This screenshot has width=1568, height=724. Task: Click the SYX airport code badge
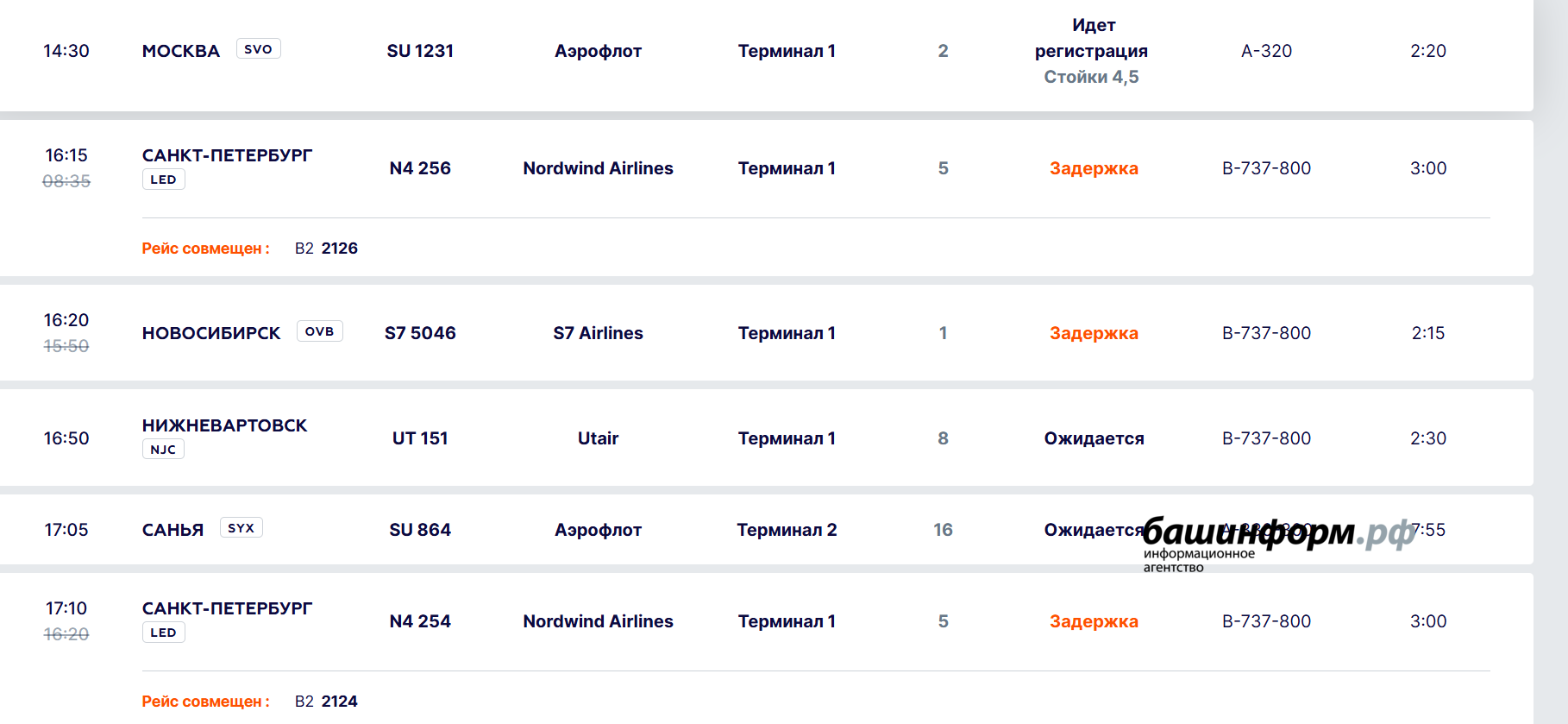pyautogui.click(x=241, y=528)
